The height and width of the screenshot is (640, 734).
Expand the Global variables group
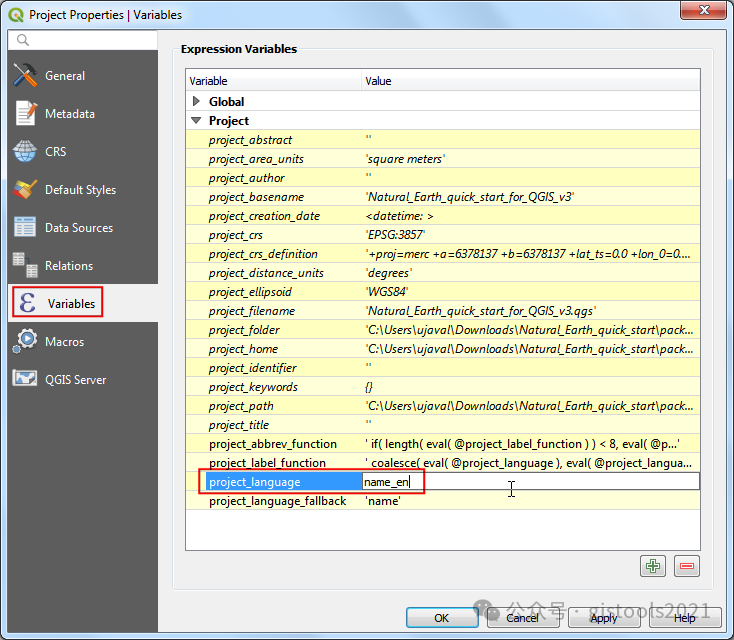197,101
